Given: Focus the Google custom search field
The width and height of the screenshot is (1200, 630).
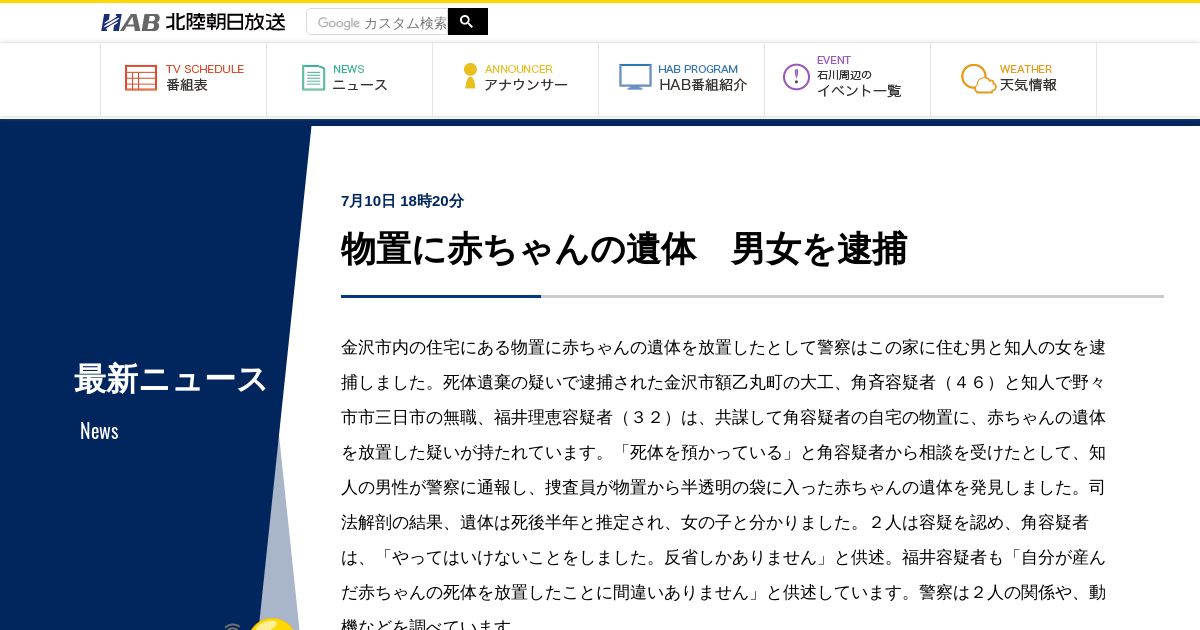Looking at the screenshot, I should (x=377, y=22).
